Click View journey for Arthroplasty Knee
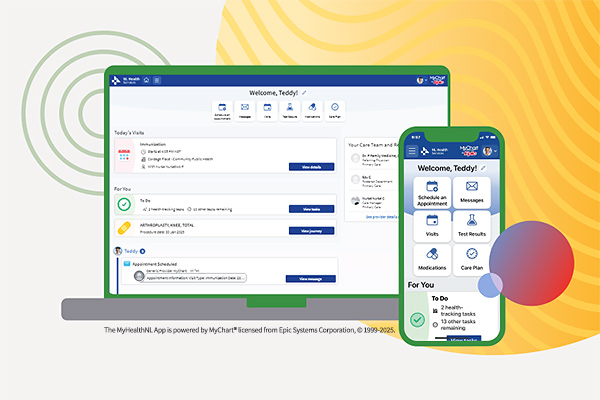Image resolution: width=600 pixels, height=400 pixels. [x=310, y=230]
